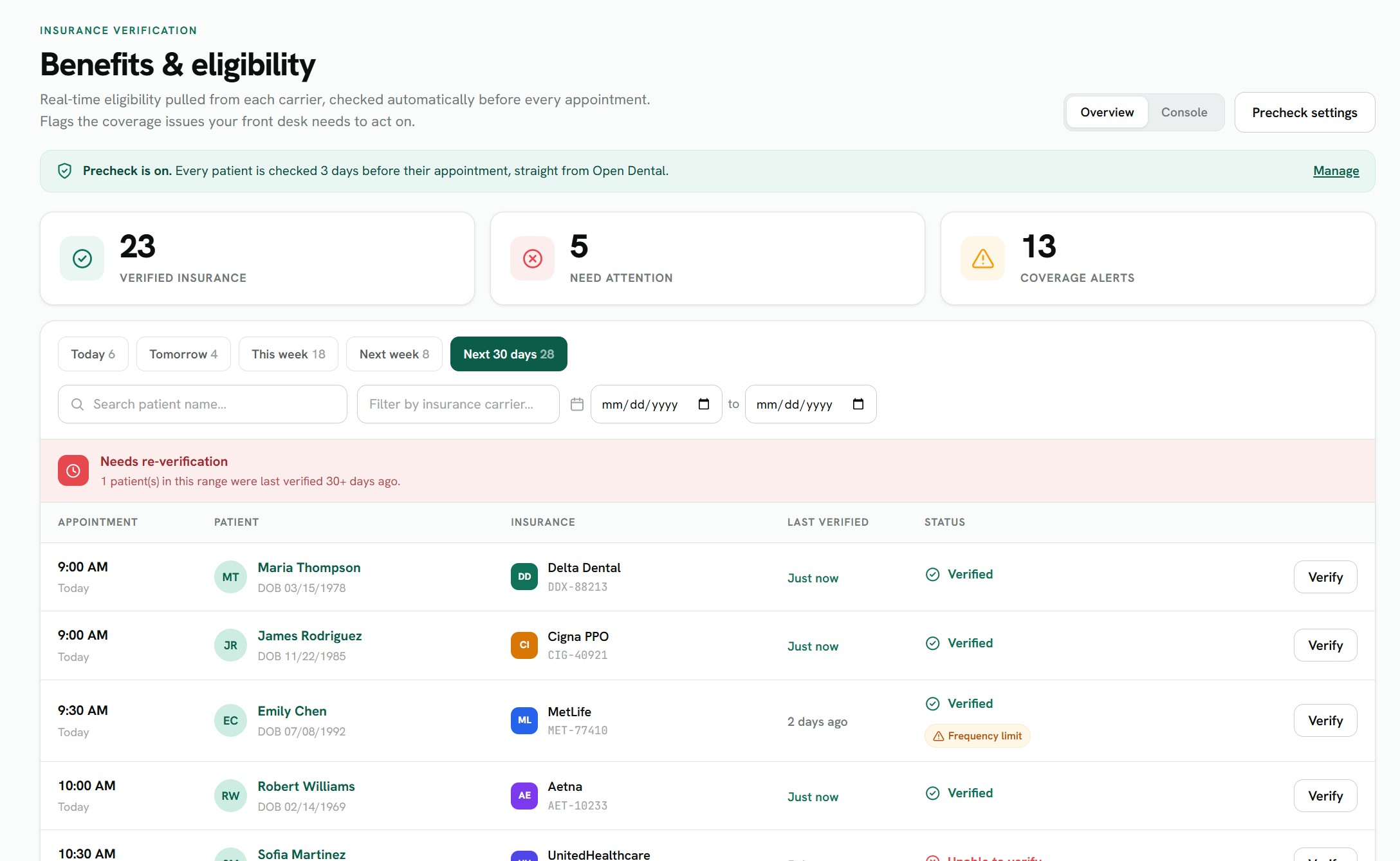Focus the Search patient name field
The width and height of the screenshot is (1400, 861).
pos(203,404)
